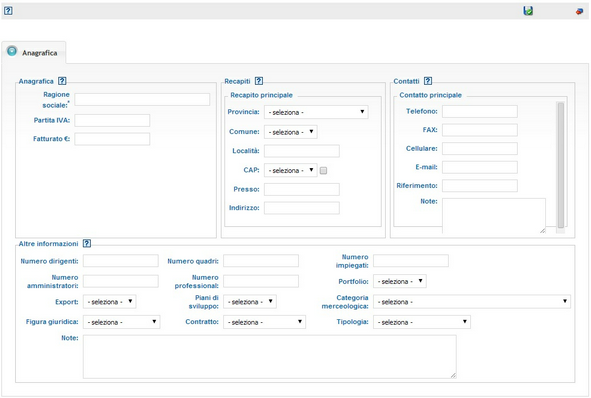Open help for Altre informazioni section
The image size is (591, 398).
point(87,243)
